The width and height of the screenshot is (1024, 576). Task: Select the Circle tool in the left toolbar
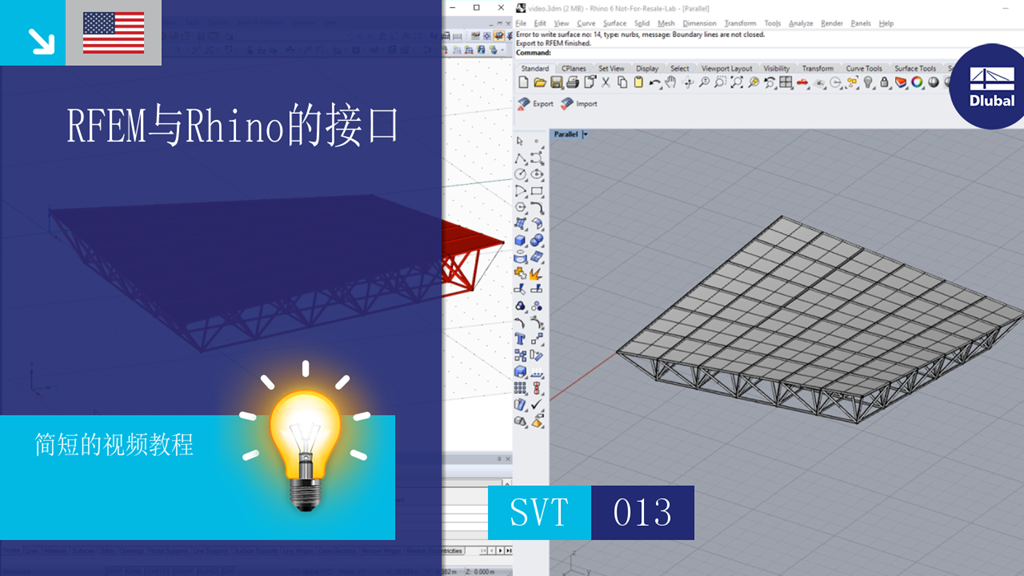tap(520, 174)
